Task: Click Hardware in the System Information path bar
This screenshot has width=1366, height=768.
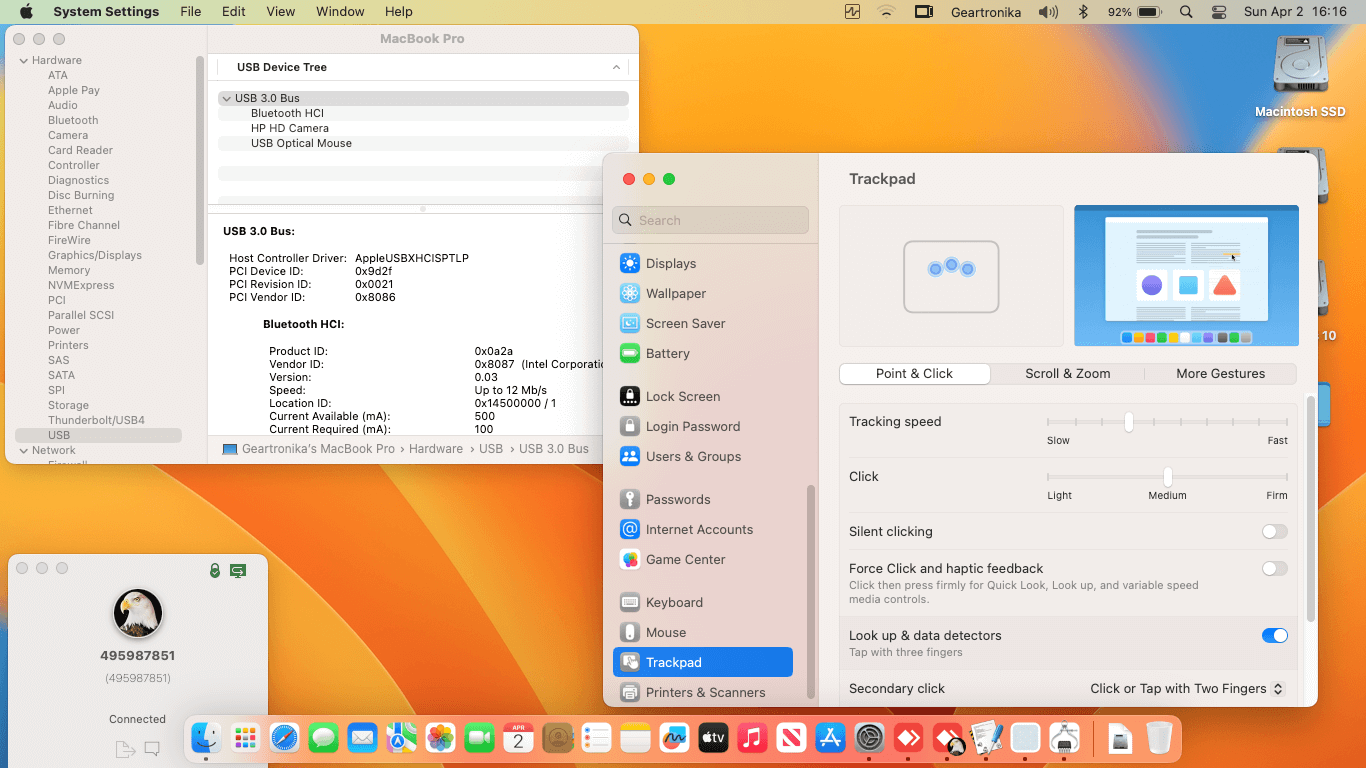Action: click(436, 449)
